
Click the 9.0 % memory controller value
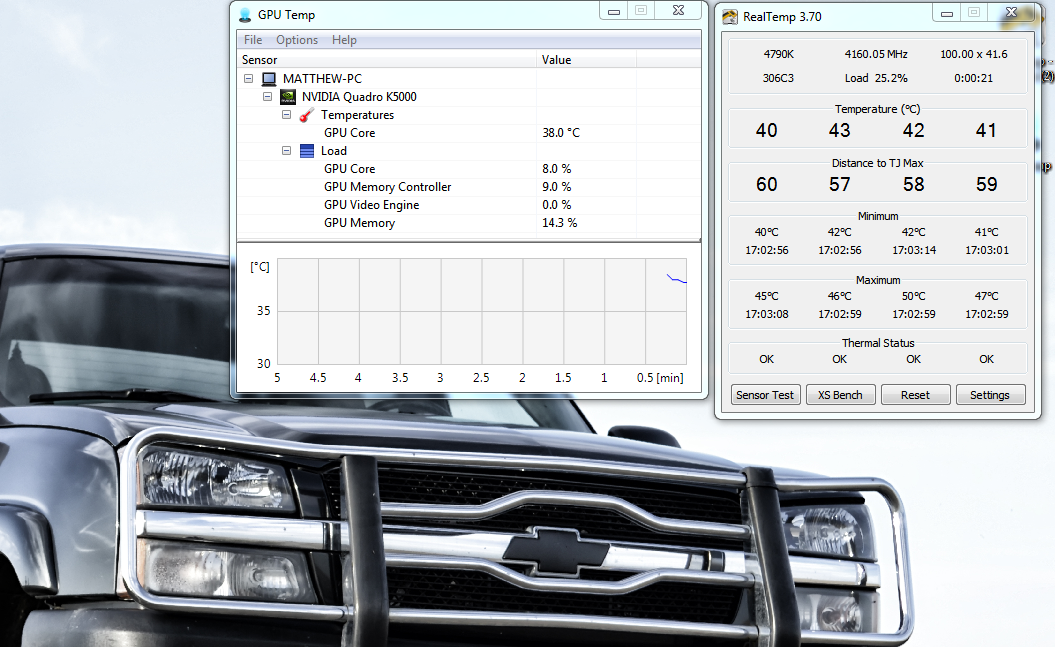tap(556, 187)
